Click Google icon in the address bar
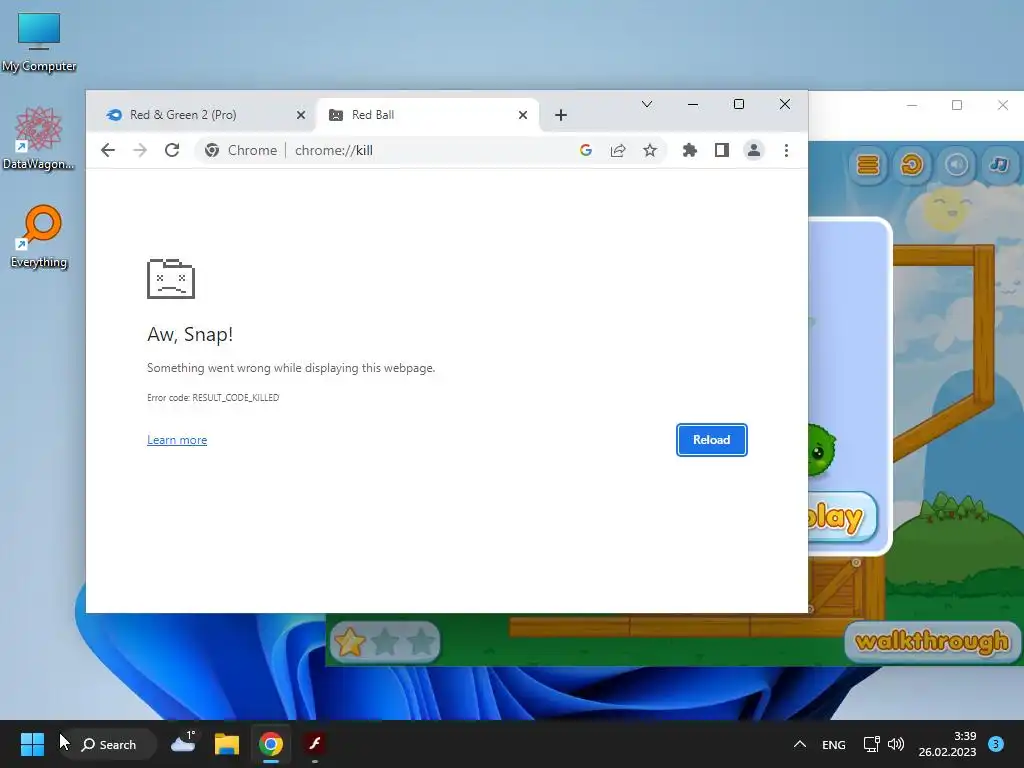1024x768 pixels. [586, 150]
